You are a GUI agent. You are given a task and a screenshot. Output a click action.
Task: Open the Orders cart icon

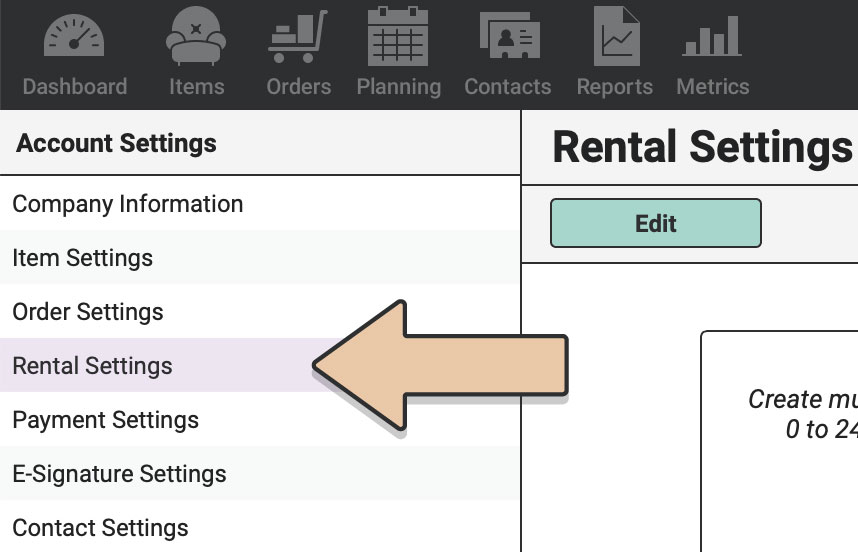point(298,36)
